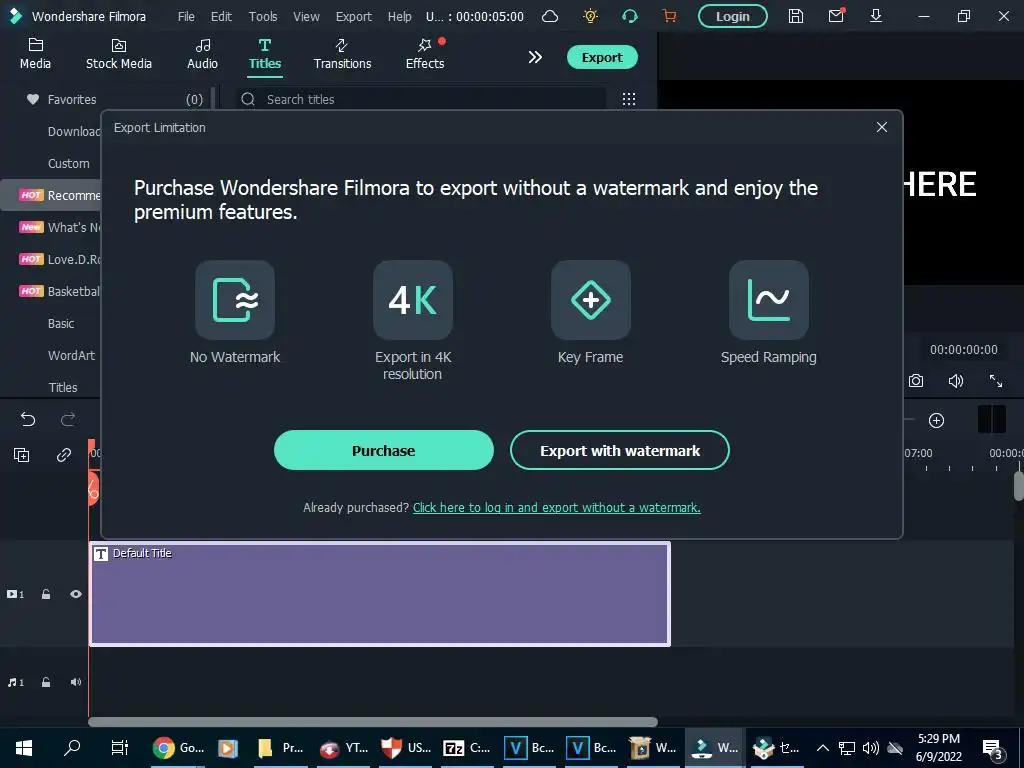Viewport: 1024px width, 768px height.
Task: Click the Speed Ramping feature icon
Action: 769,300
